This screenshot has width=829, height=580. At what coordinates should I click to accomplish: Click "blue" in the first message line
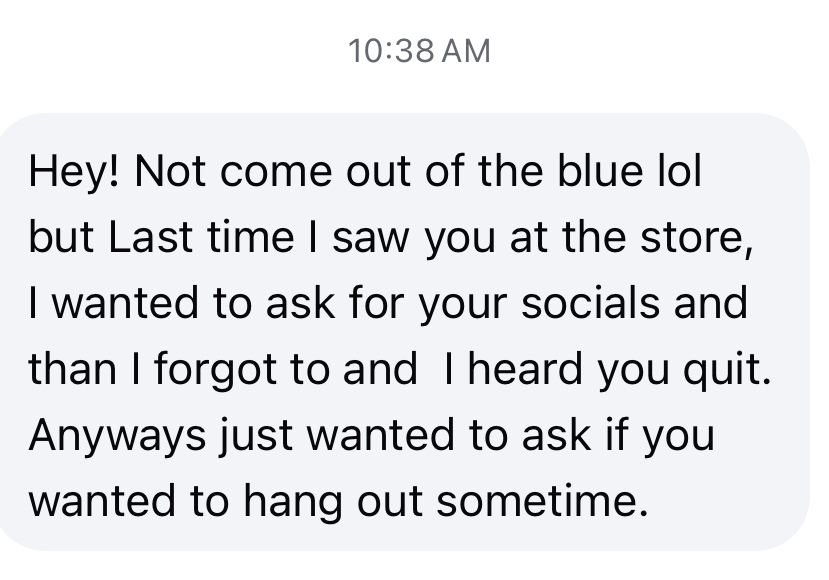(601, 171)
